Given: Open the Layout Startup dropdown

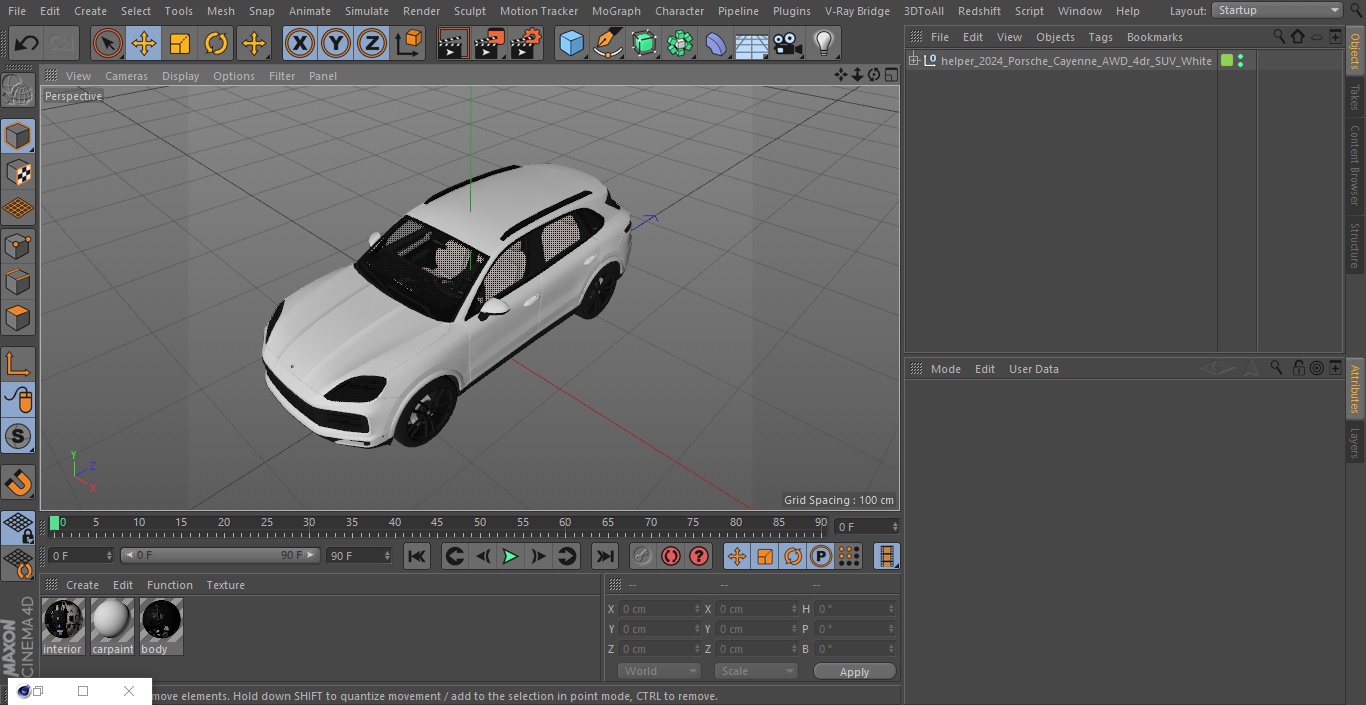Looking at the screenshot, I should (1278, 10).
